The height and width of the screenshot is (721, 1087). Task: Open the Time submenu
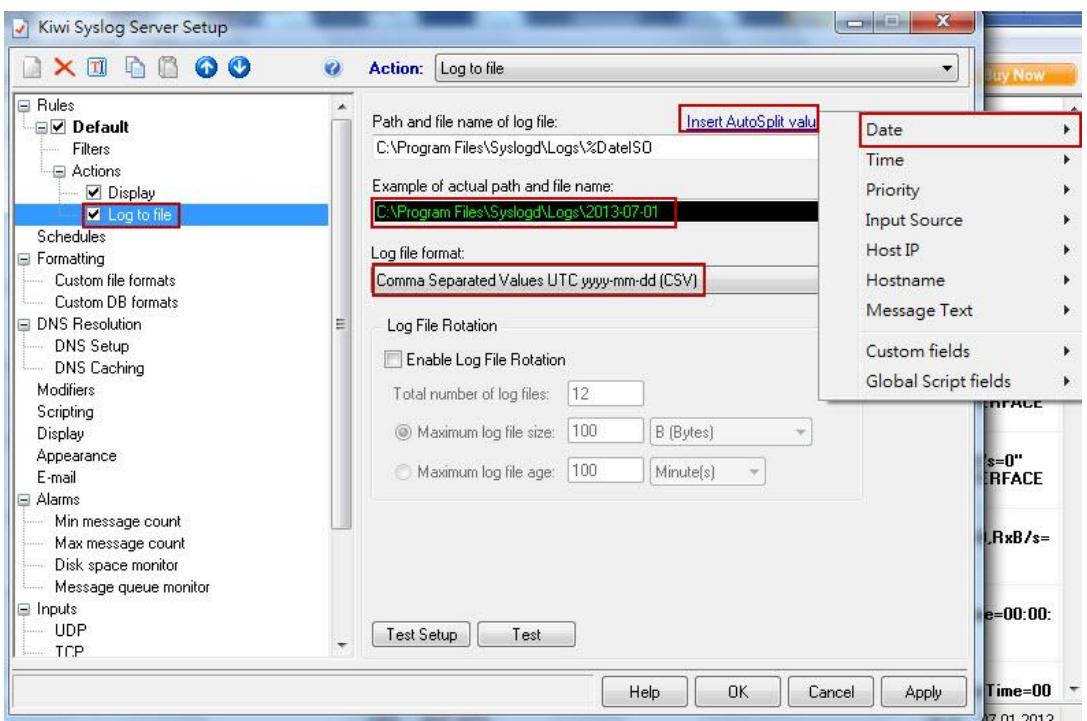coord(970,159)
